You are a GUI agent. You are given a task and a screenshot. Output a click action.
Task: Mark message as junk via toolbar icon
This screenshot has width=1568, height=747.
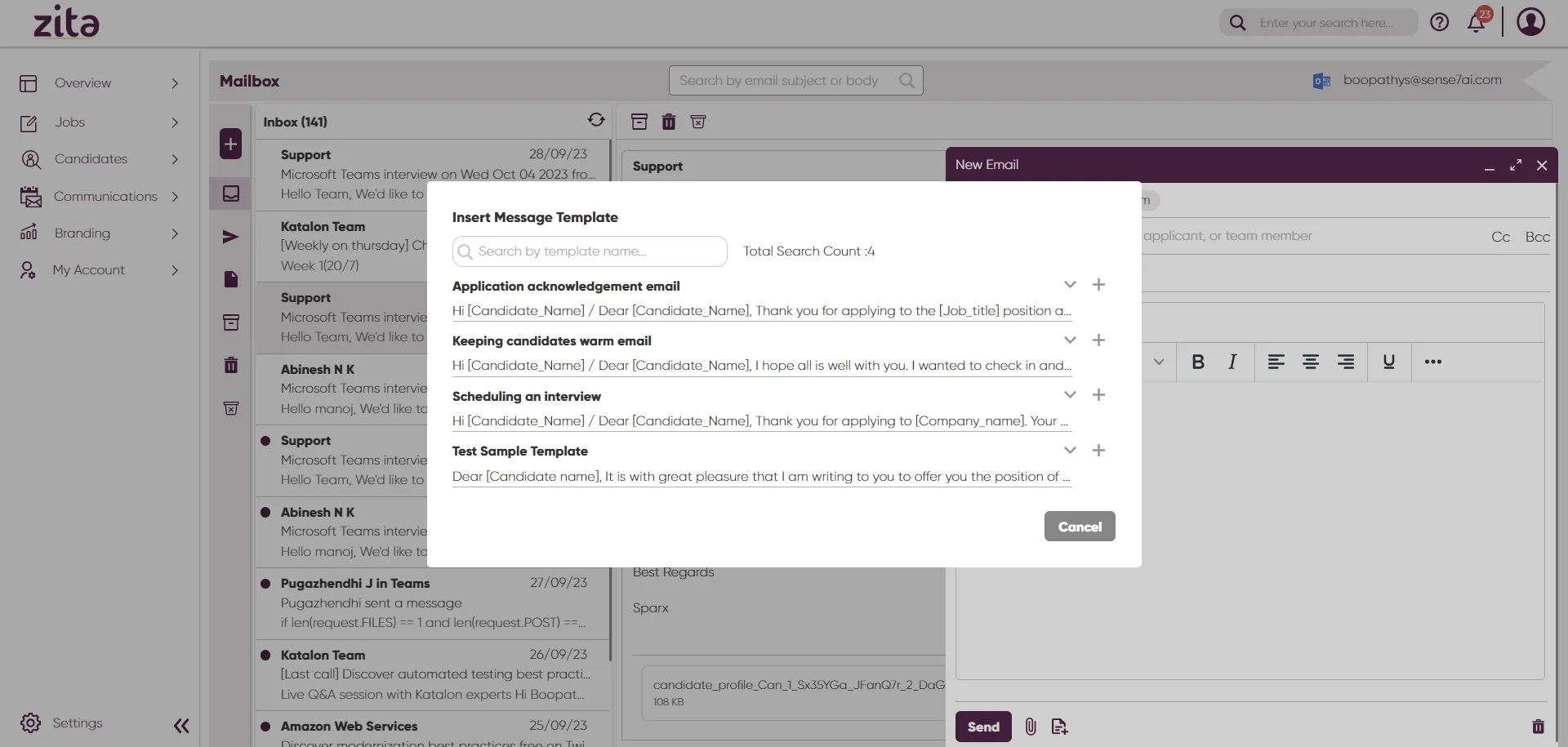(698, 122)
